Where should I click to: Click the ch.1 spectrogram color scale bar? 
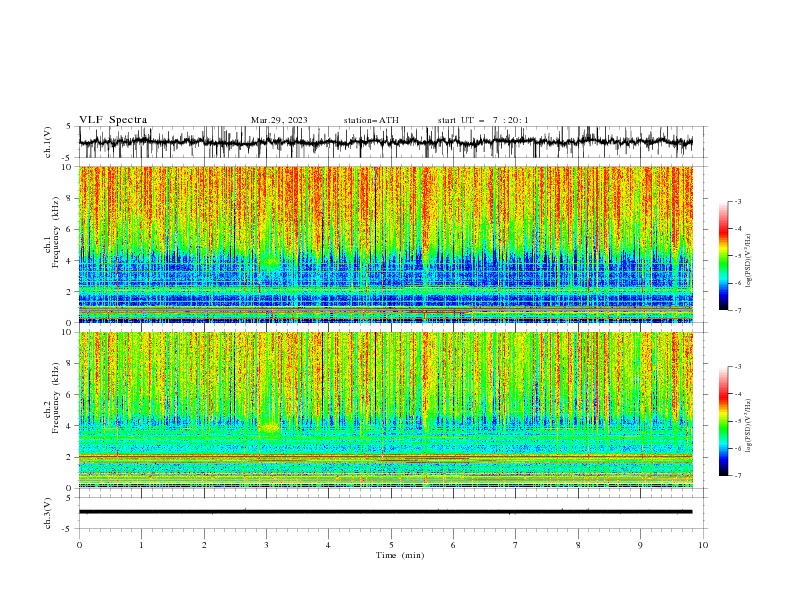[x=723, y=256]
